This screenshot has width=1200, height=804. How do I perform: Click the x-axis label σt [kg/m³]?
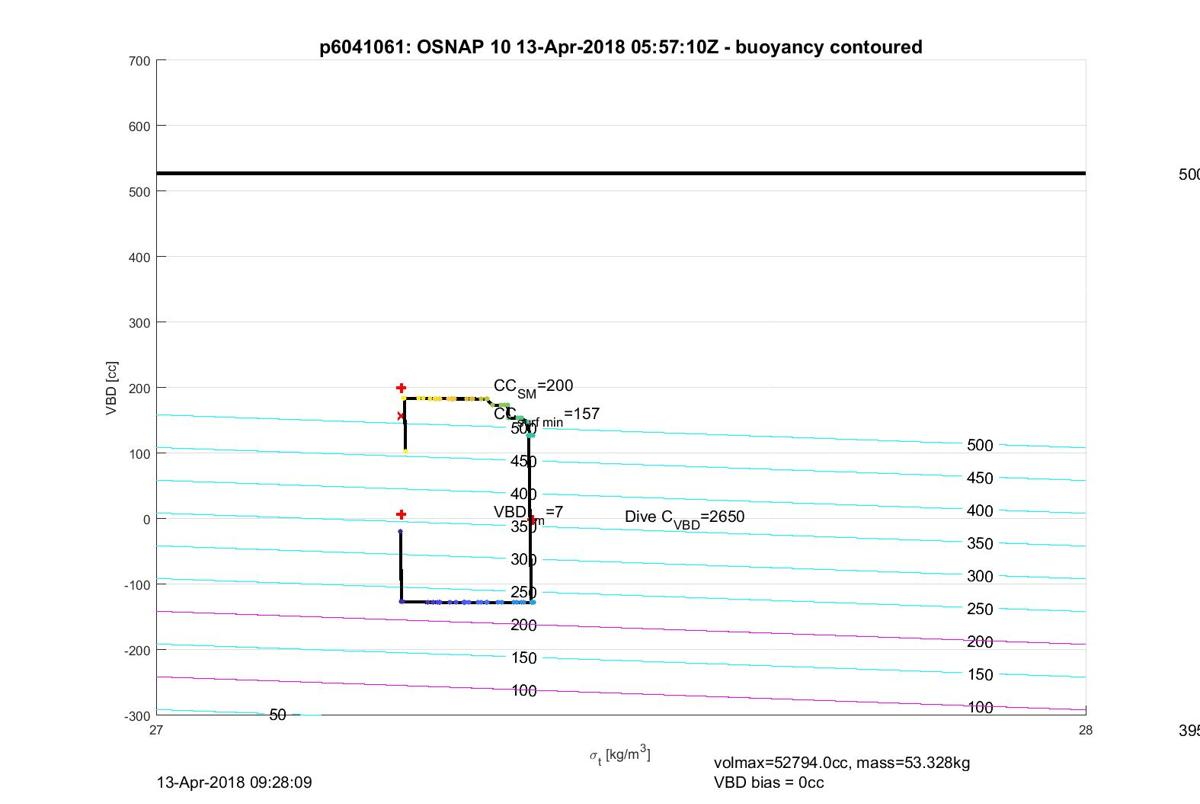coord(619,754)
